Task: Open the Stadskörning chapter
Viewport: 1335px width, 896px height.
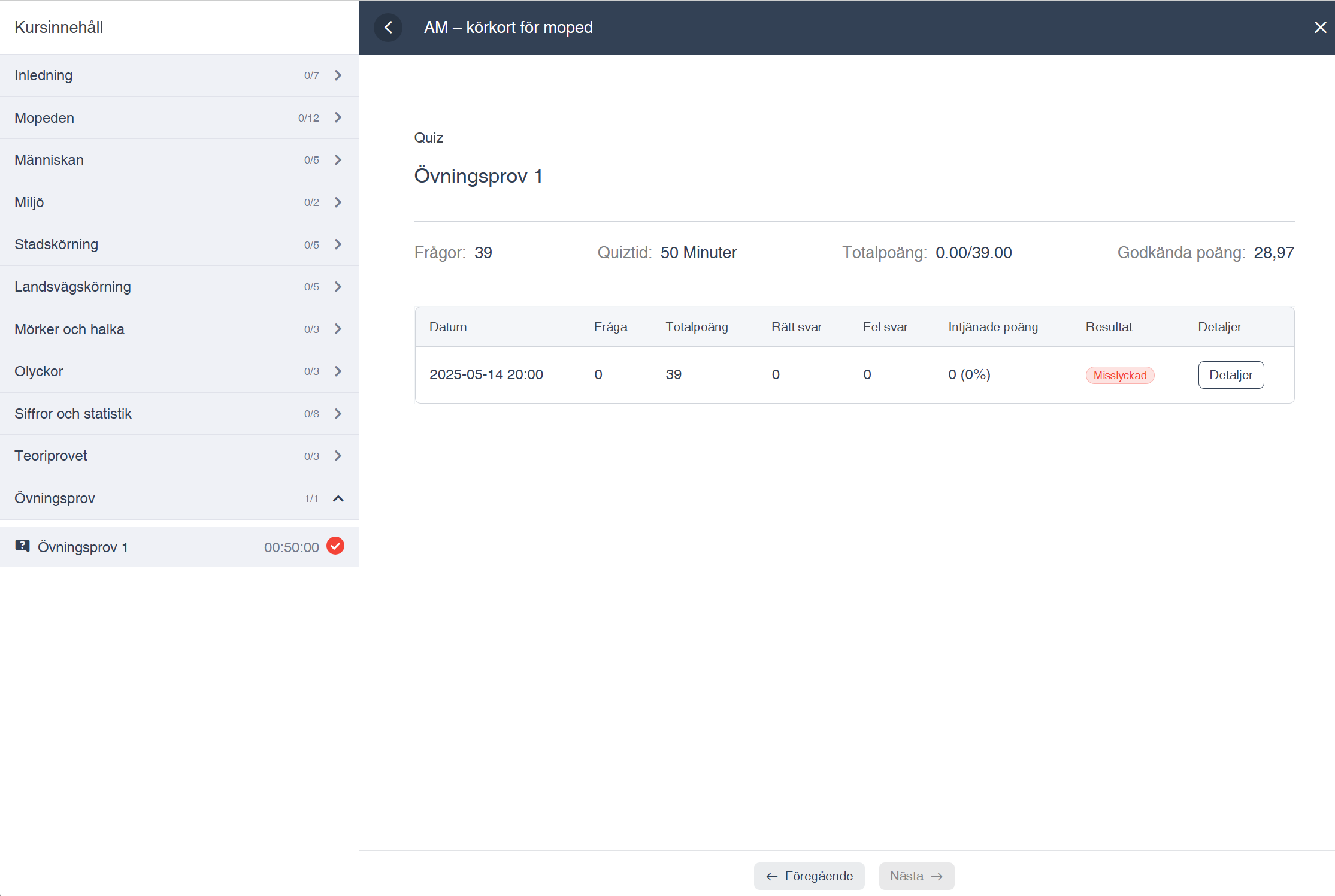Action: coord(179,244)
